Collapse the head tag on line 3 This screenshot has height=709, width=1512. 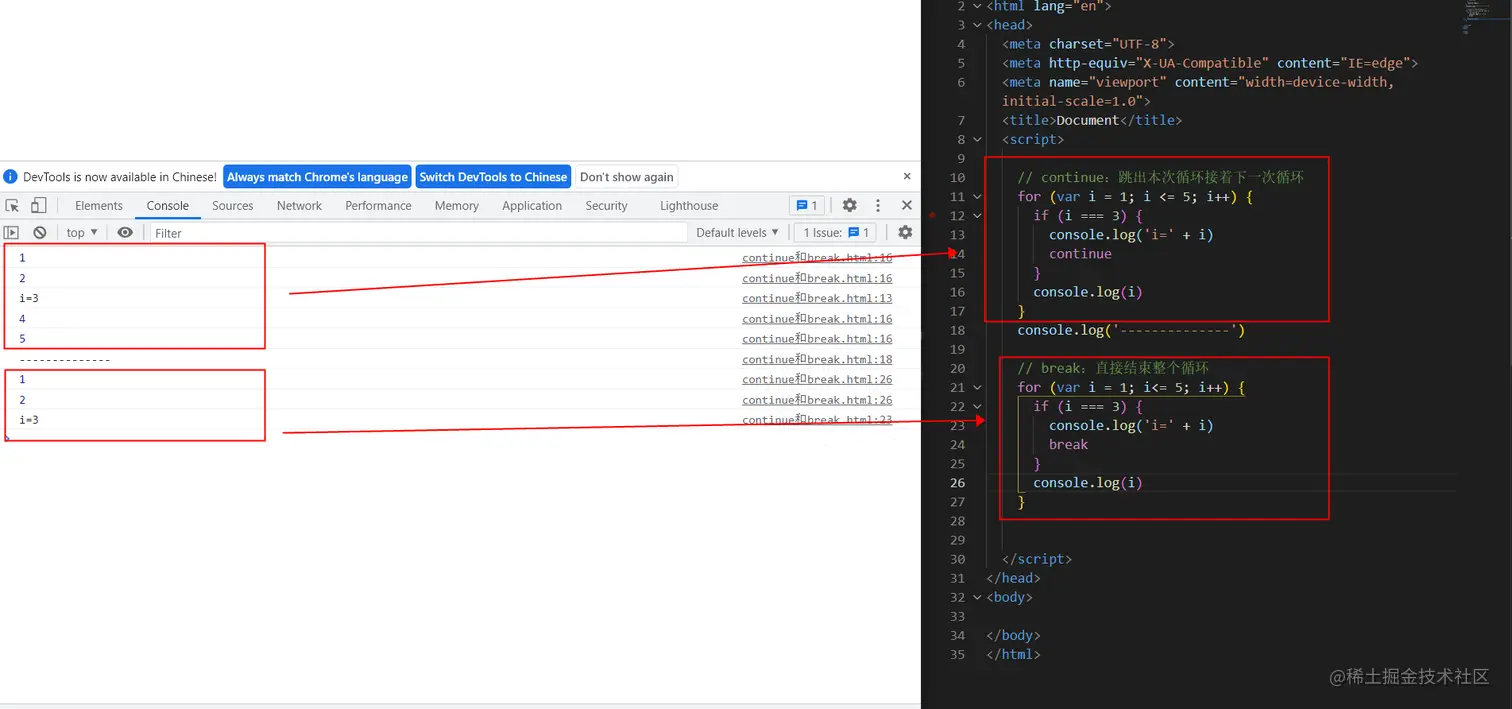(x=978, y=25)
